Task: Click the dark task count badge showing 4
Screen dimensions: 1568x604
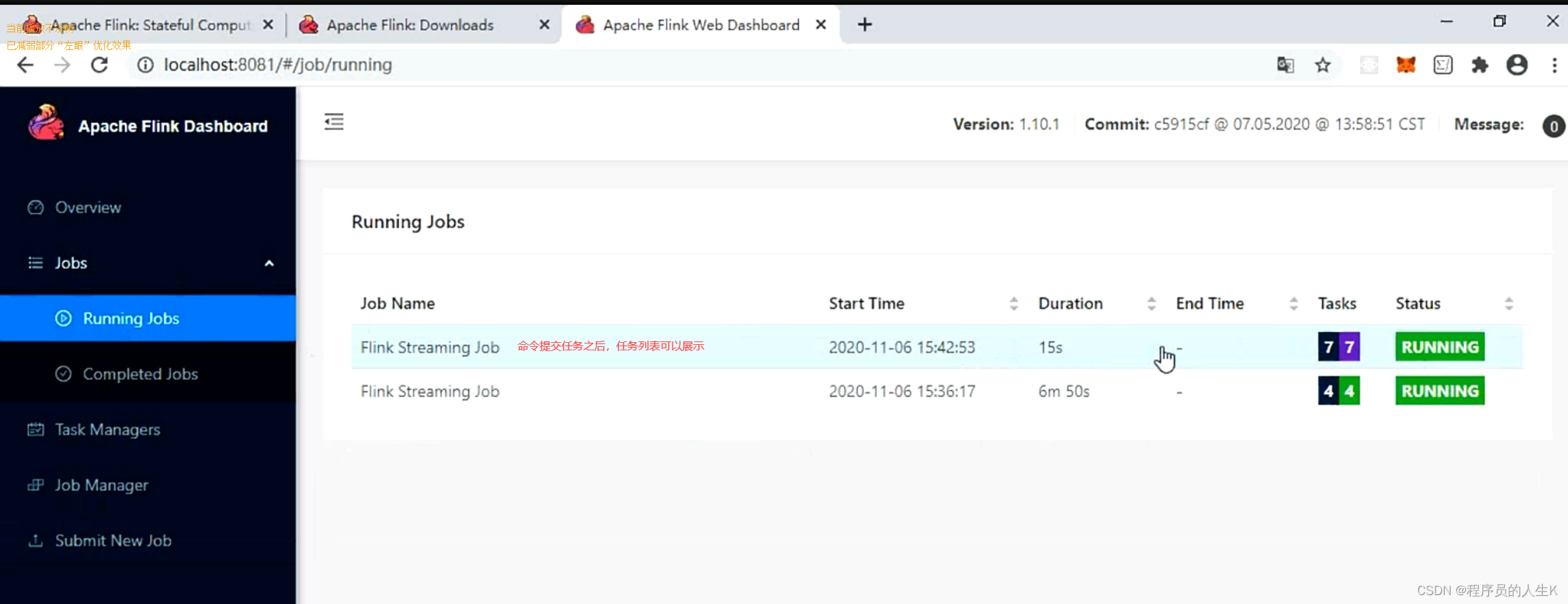Action: (x=1329, y=391)
